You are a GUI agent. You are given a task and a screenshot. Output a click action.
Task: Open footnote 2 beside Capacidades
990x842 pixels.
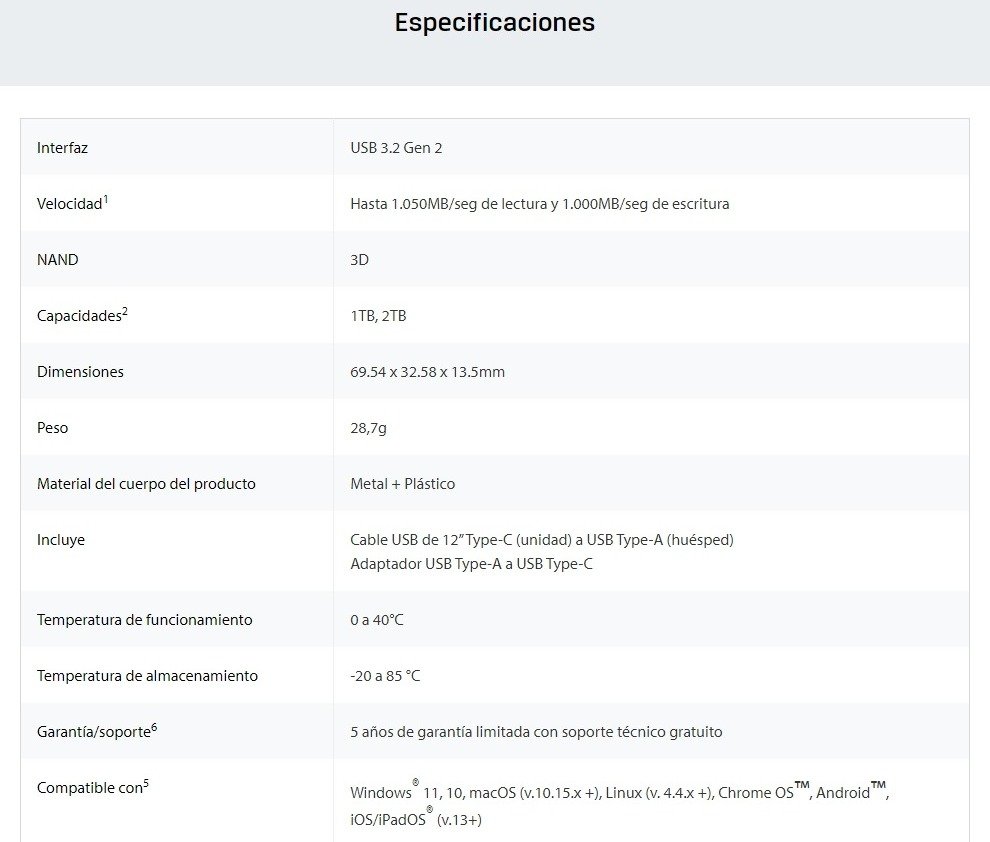coord(125,310)
